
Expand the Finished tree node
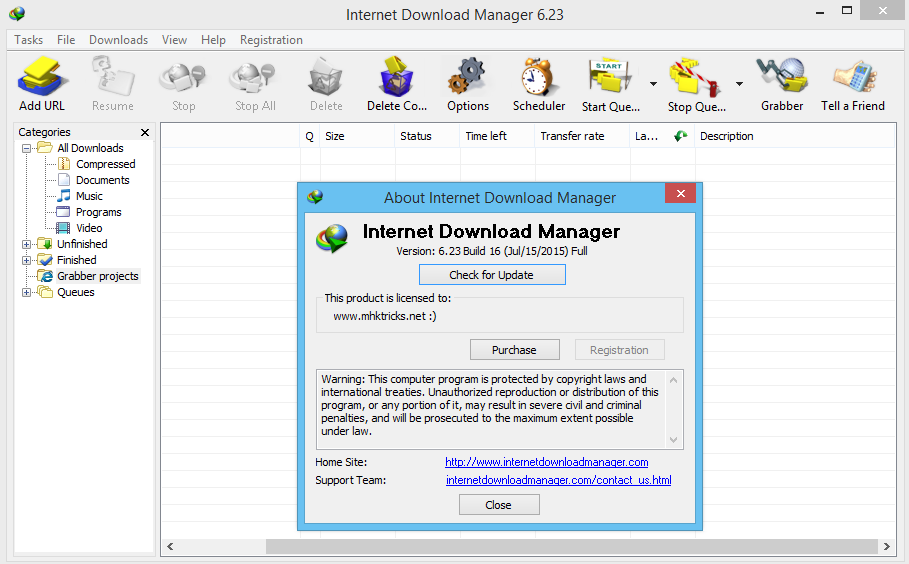click(x=26, y=260)
